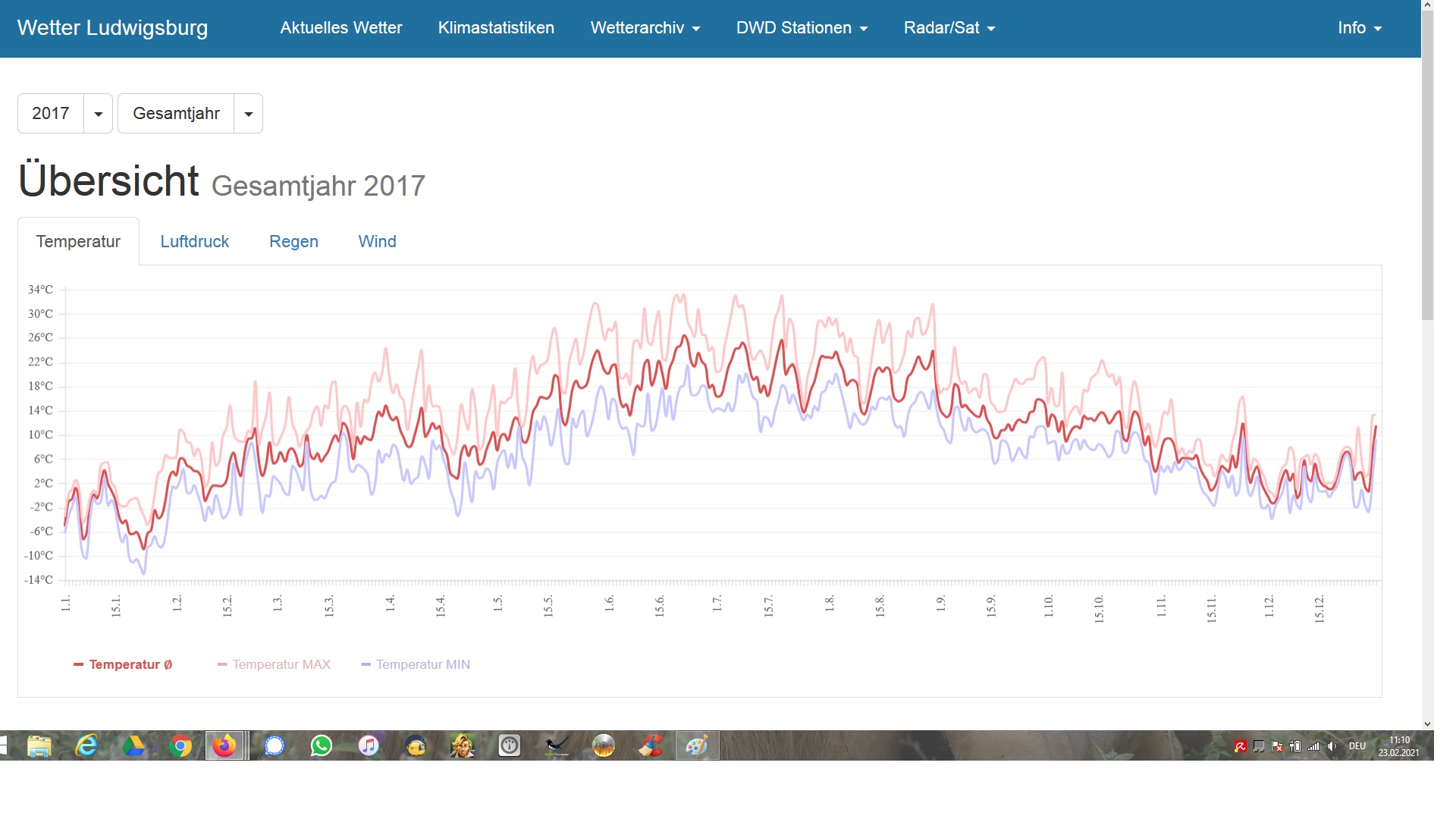Click the Avira antivirus tray icon

tap(1241, 746)
